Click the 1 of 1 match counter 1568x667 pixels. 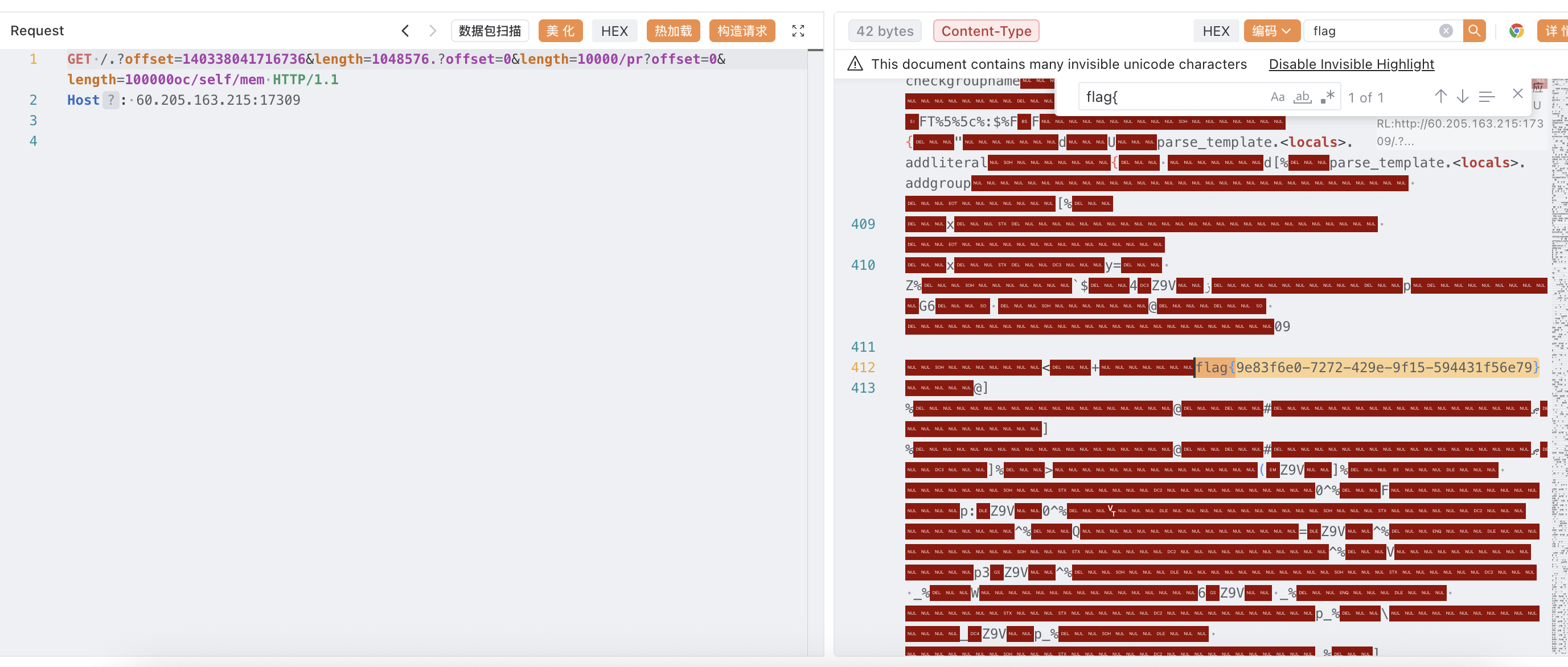coord(1366,97)
